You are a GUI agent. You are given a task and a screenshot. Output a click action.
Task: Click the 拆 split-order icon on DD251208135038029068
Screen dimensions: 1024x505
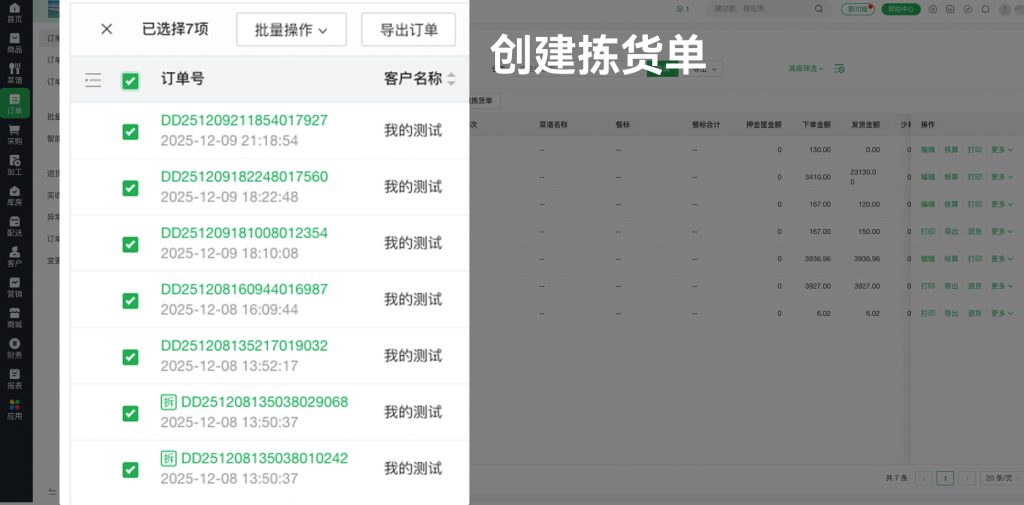(168, 402)
